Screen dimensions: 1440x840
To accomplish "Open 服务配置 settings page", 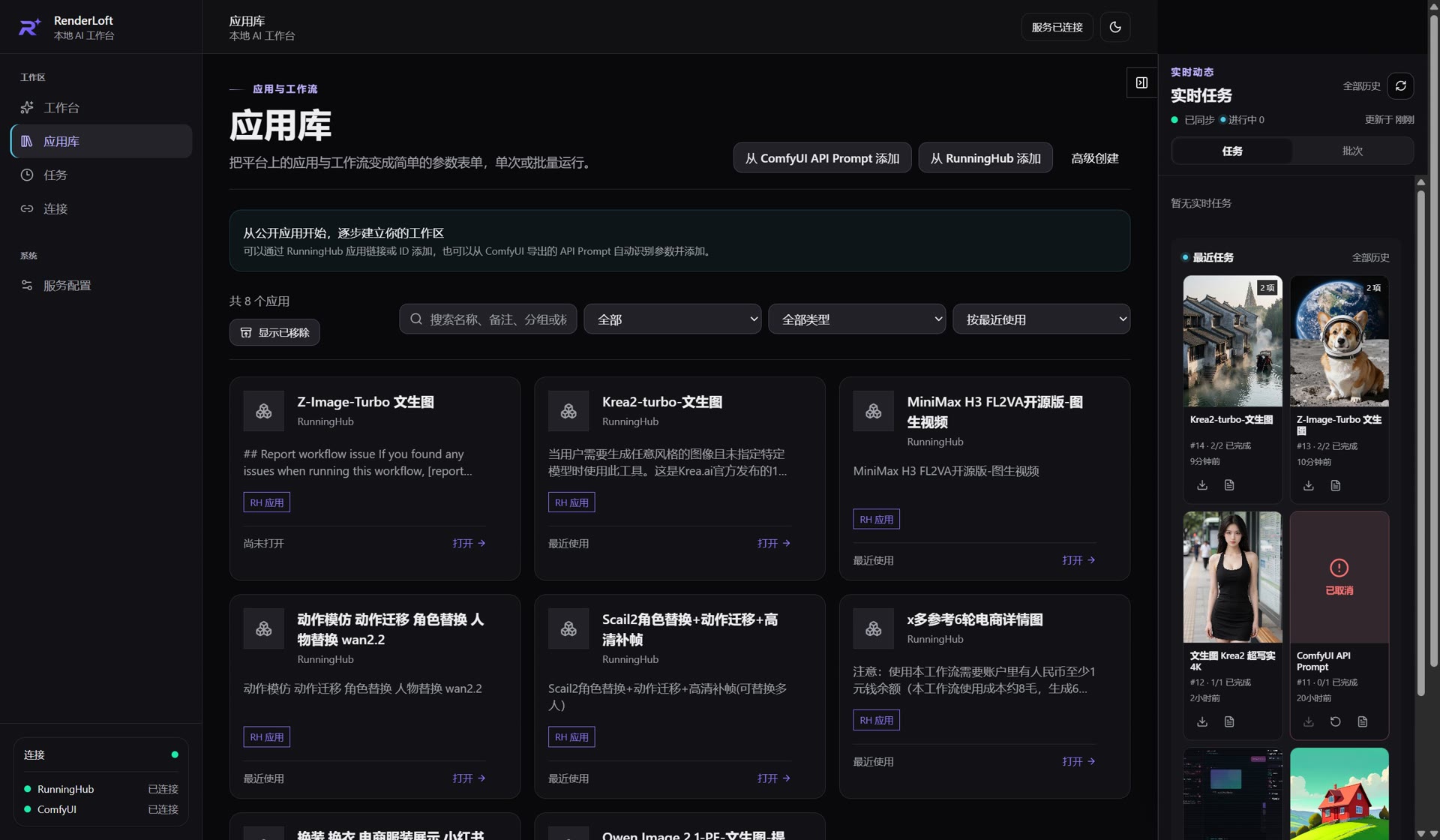I will click(101, 285).
